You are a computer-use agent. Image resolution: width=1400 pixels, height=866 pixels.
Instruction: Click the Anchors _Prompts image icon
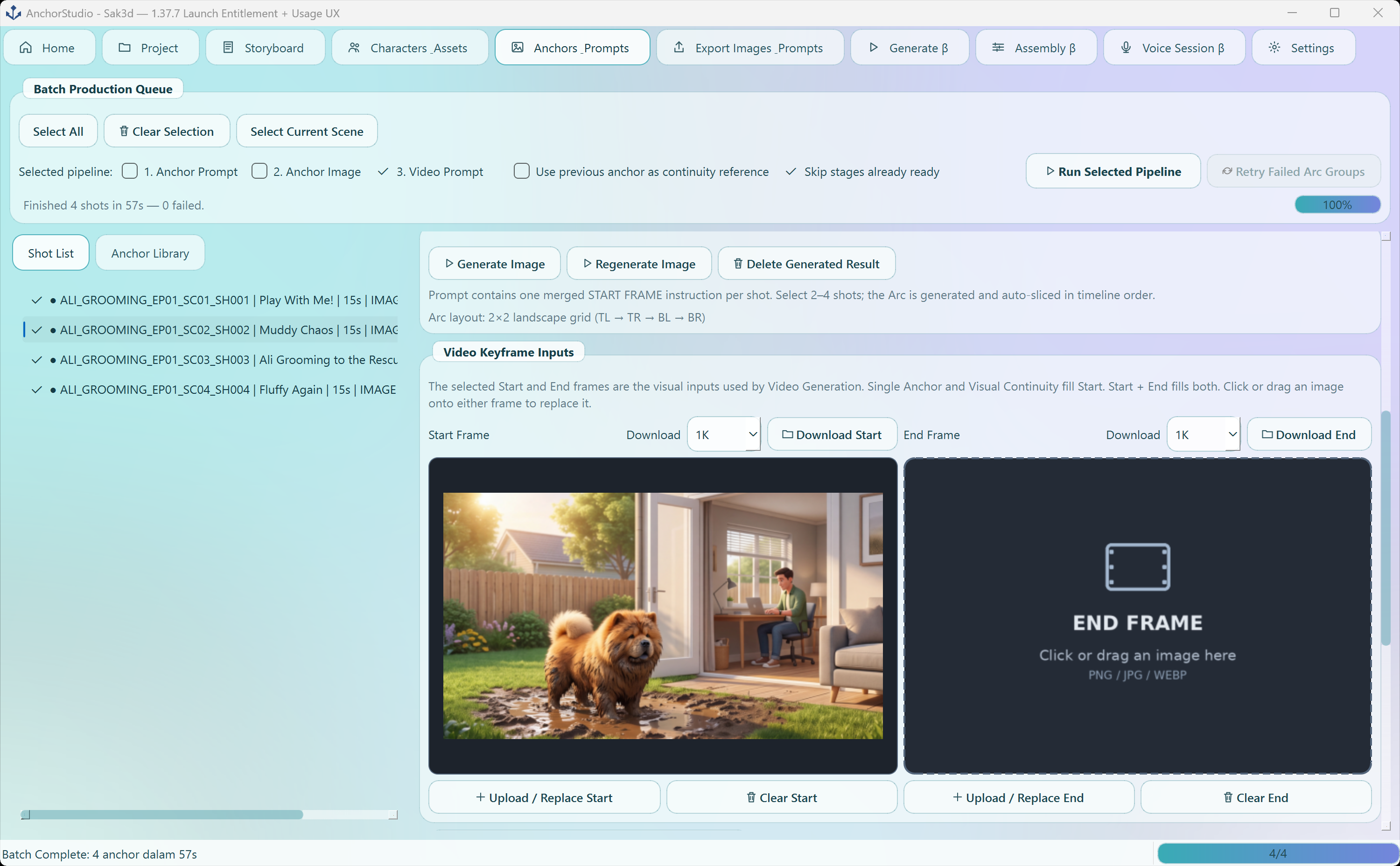[x=517, y=48]
